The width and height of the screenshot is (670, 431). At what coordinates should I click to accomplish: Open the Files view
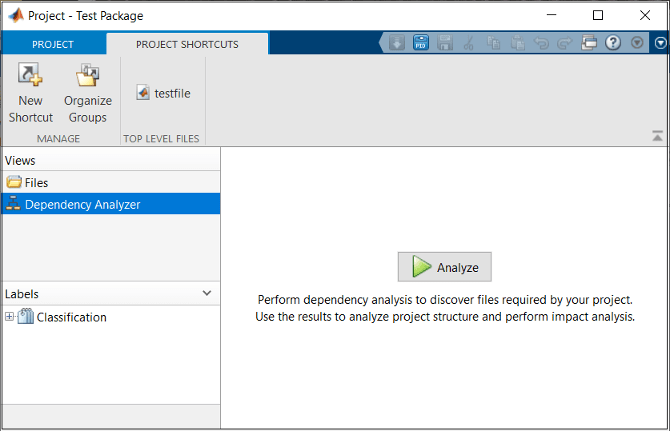(111, 182)
